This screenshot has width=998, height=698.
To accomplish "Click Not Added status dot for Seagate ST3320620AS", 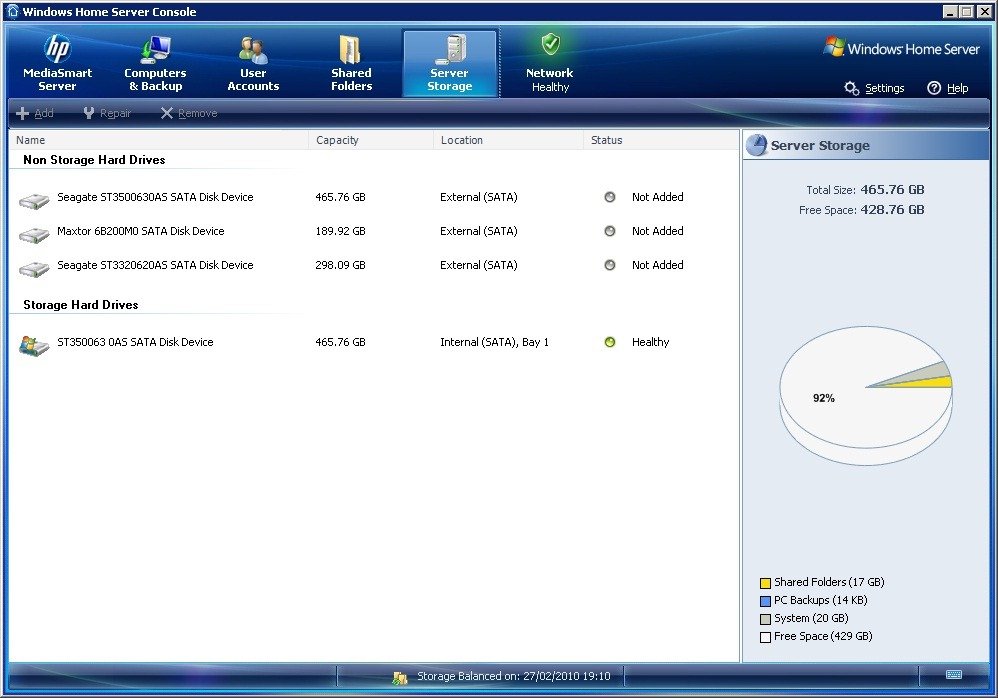I will 610,265.
